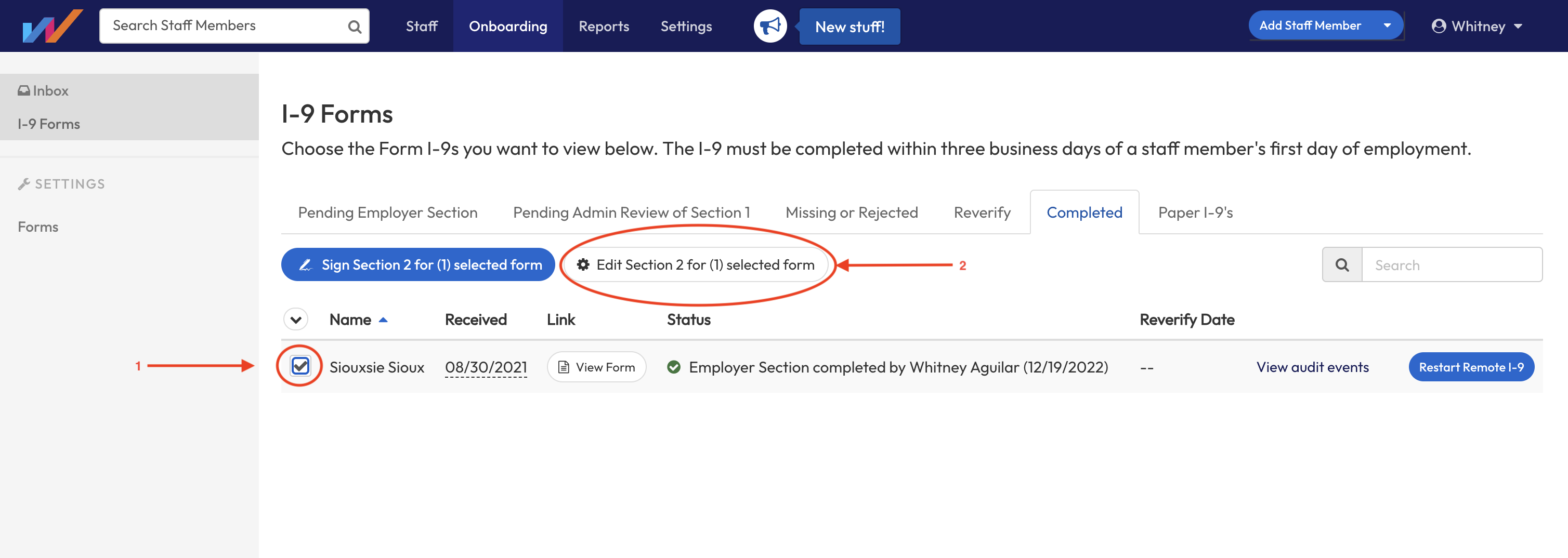Open View audit events link
The width and height of the screenshot is (1568, 558).
point(1312,367)
